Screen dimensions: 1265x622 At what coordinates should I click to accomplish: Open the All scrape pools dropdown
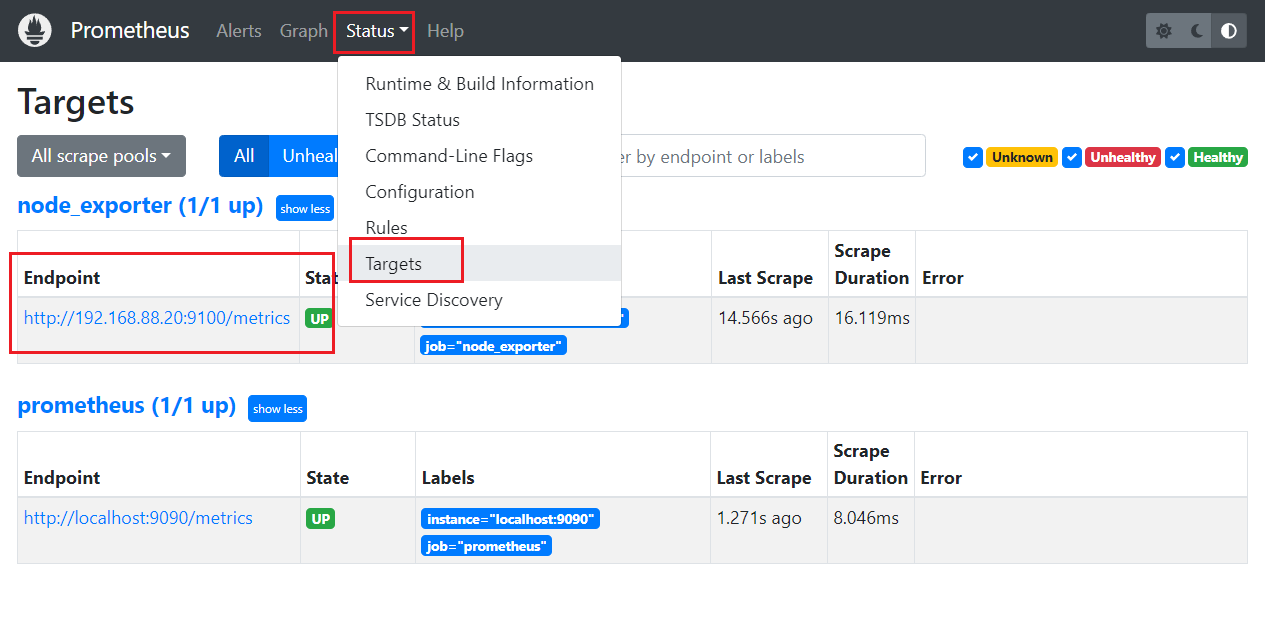click(101, 156)
